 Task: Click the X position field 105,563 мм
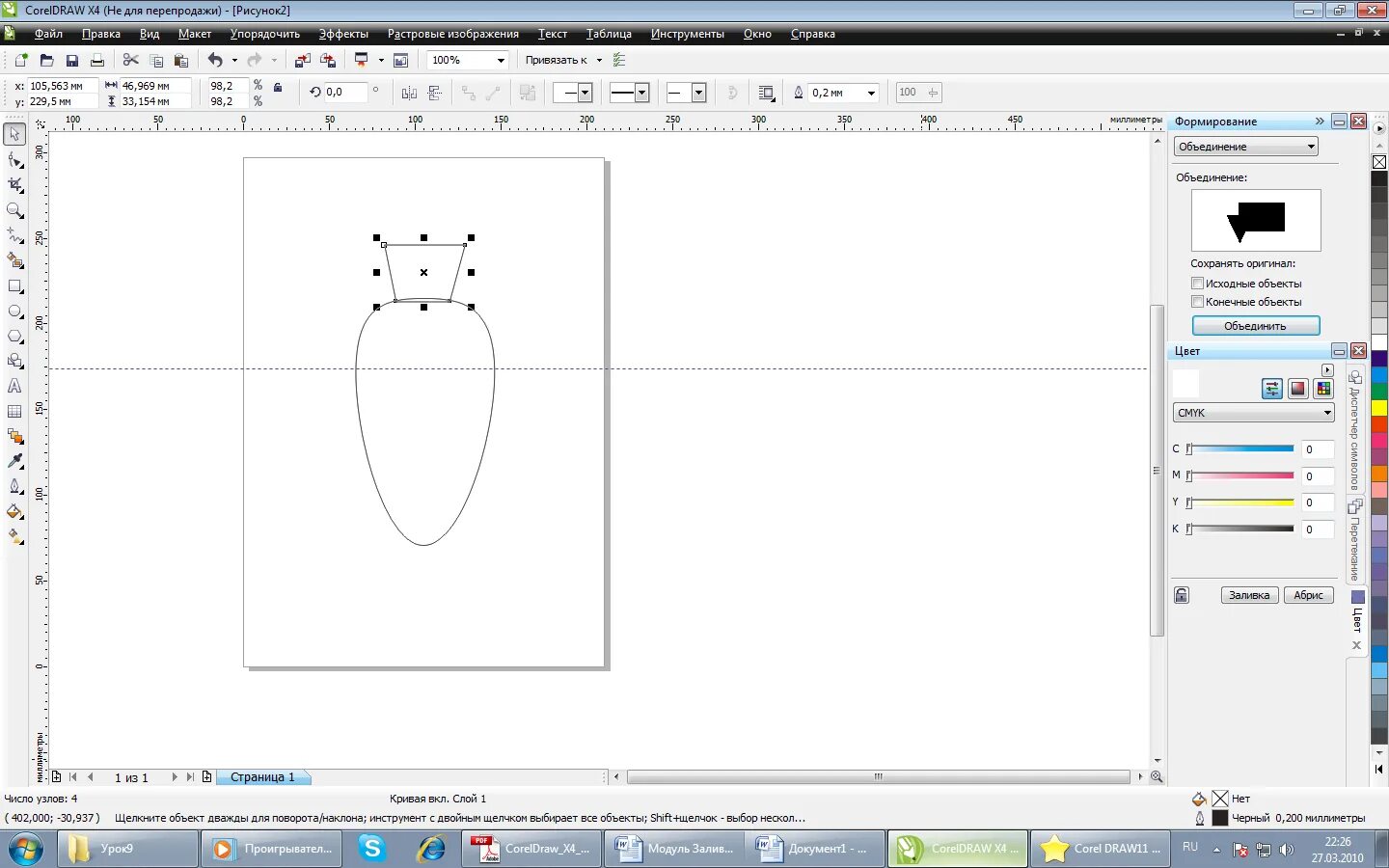[62, 86]
